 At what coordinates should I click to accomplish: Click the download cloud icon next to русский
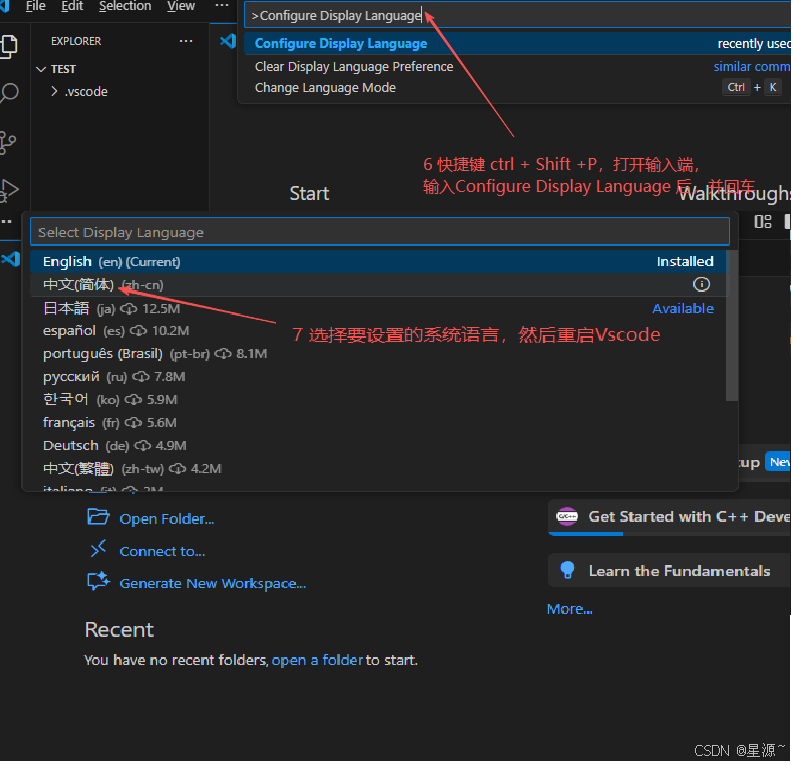[x=141, y=377]
